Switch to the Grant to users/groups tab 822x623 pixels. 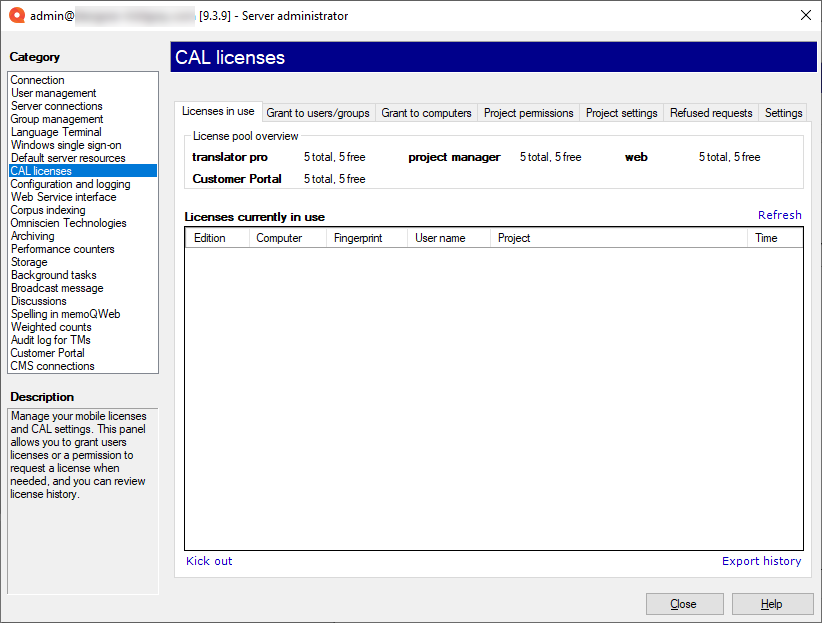pos(318,112)
